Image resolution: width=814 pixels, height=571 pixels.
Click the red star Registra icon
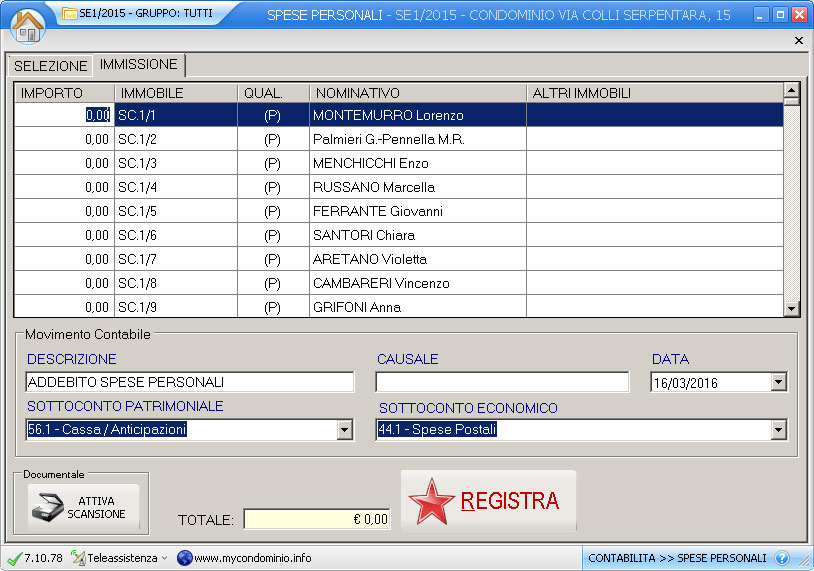click(432, 503)
